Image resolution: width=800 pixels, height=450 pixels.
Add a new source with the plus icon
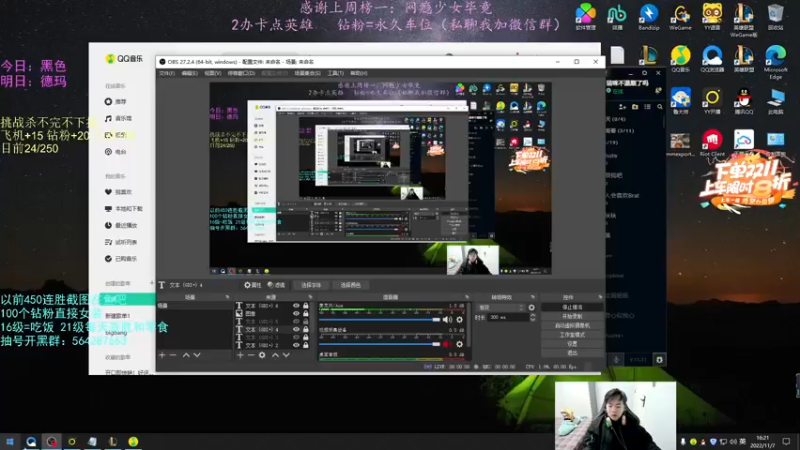coord(240,355)
